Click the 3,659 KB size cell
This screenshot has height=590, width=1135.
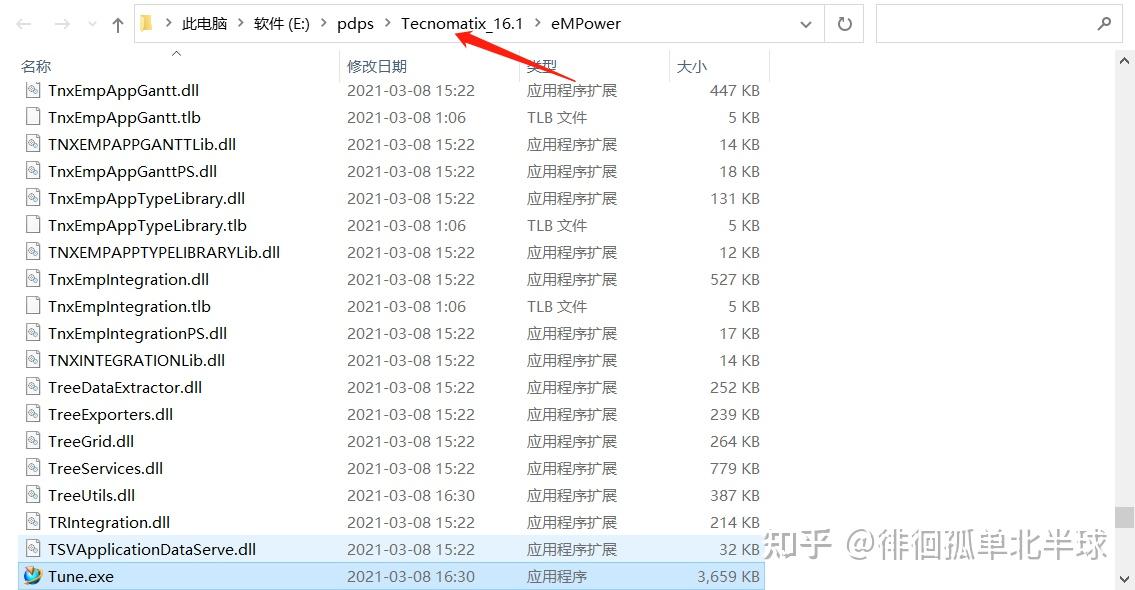tap(728, 577)
